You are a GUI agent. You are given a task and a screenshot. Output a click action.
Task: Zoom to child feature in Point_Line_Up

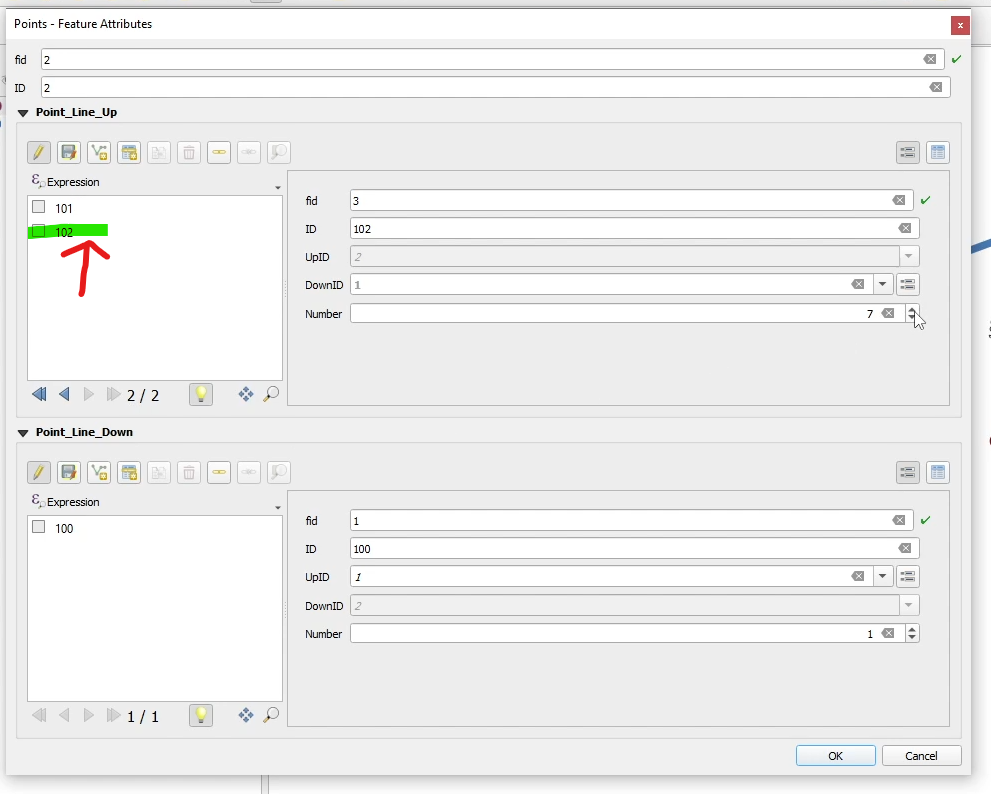click(279, 152)
